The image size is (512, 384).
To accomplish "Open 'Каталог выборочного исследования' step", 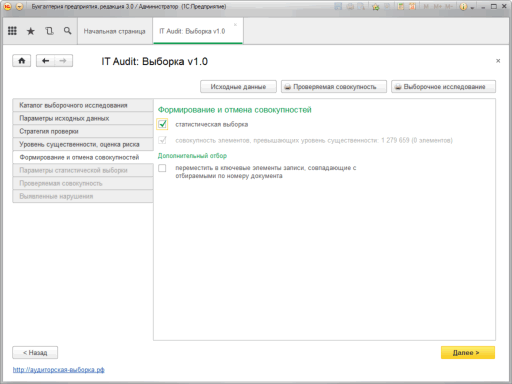I will 83,105.
